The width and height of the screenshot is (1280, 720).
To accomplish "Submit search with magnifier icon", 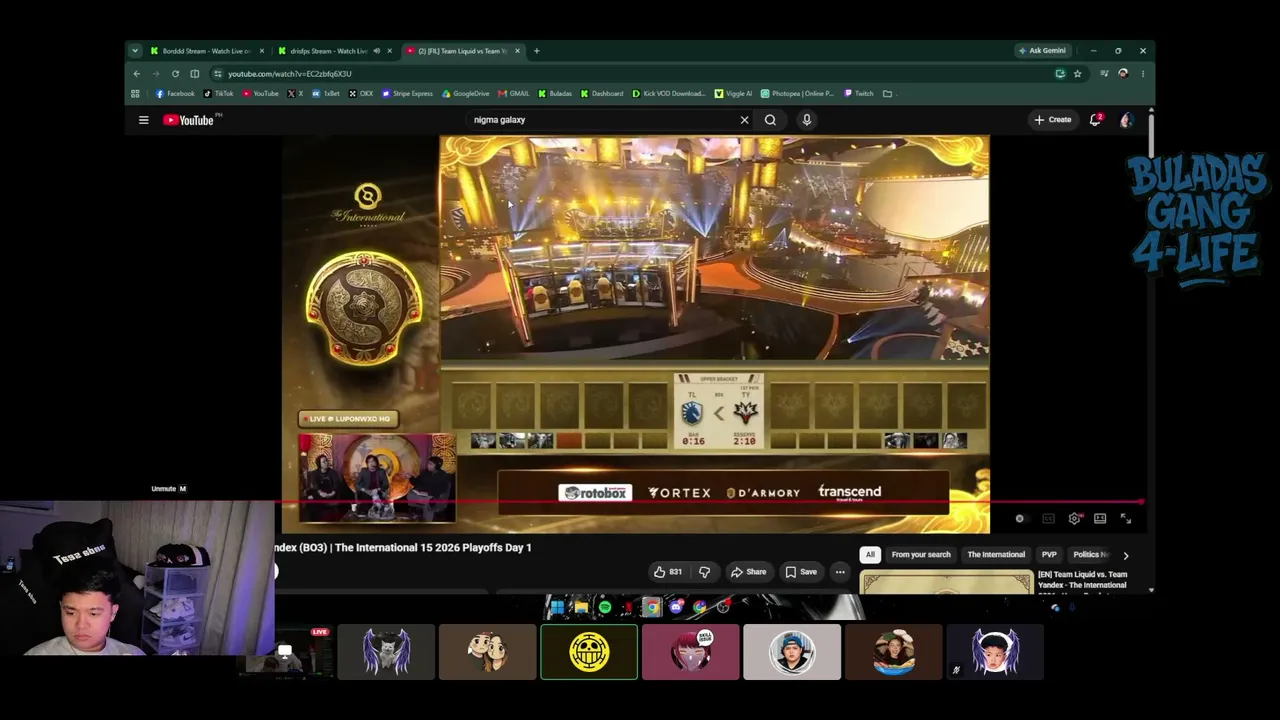I will coord(770,120).
